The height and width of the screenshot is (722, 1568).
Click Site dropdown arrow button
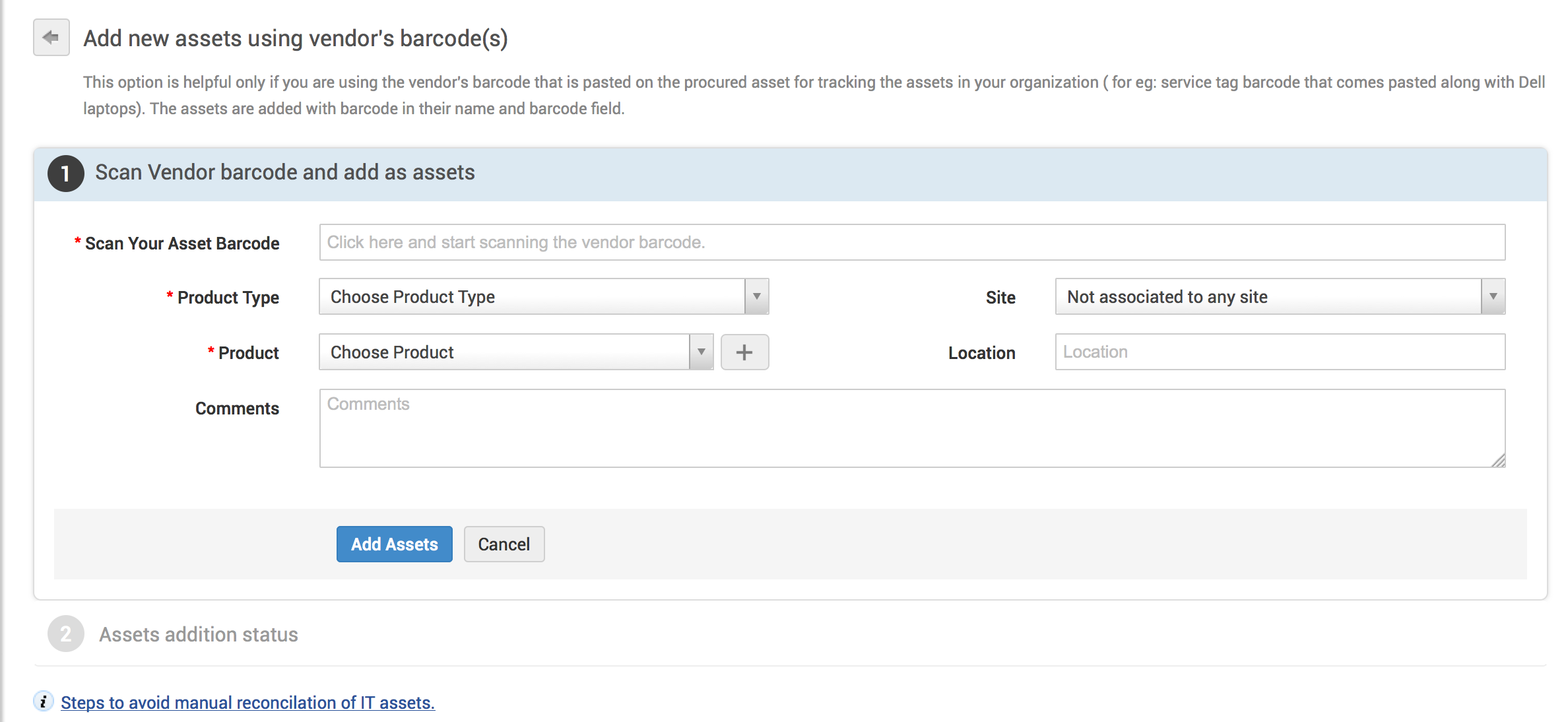pos(1493,297)
